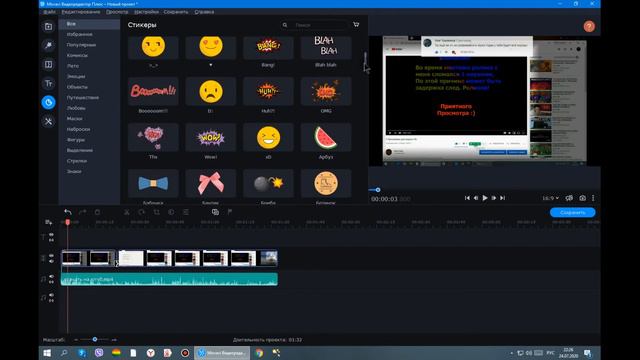This screenshot has height=360, width=640.
Task: Toggle link icon on first audio track
Action: (x=51, y=282)
